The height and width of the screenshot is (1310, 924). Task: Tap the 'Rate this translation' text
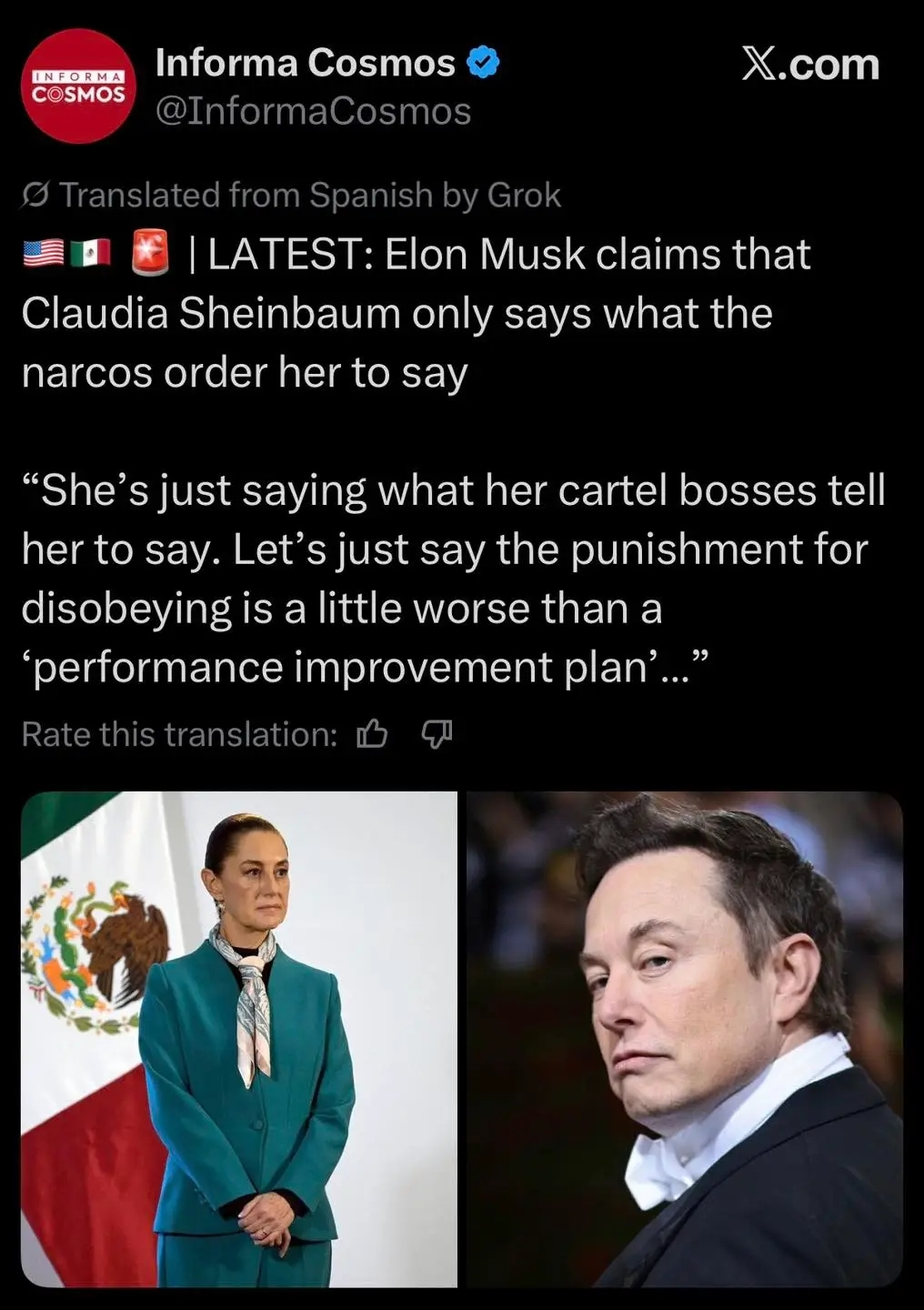click(x=180, y=734)
